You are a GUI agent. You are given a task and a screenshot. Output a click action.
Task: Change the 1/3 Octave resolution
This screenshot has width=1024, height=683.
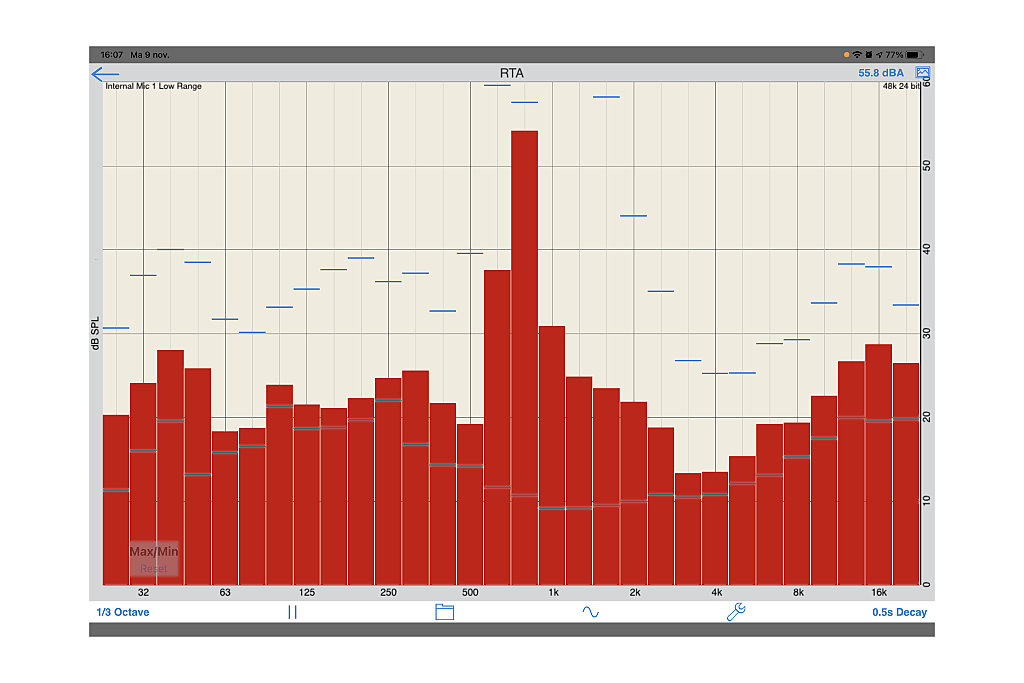pos(123,612)
